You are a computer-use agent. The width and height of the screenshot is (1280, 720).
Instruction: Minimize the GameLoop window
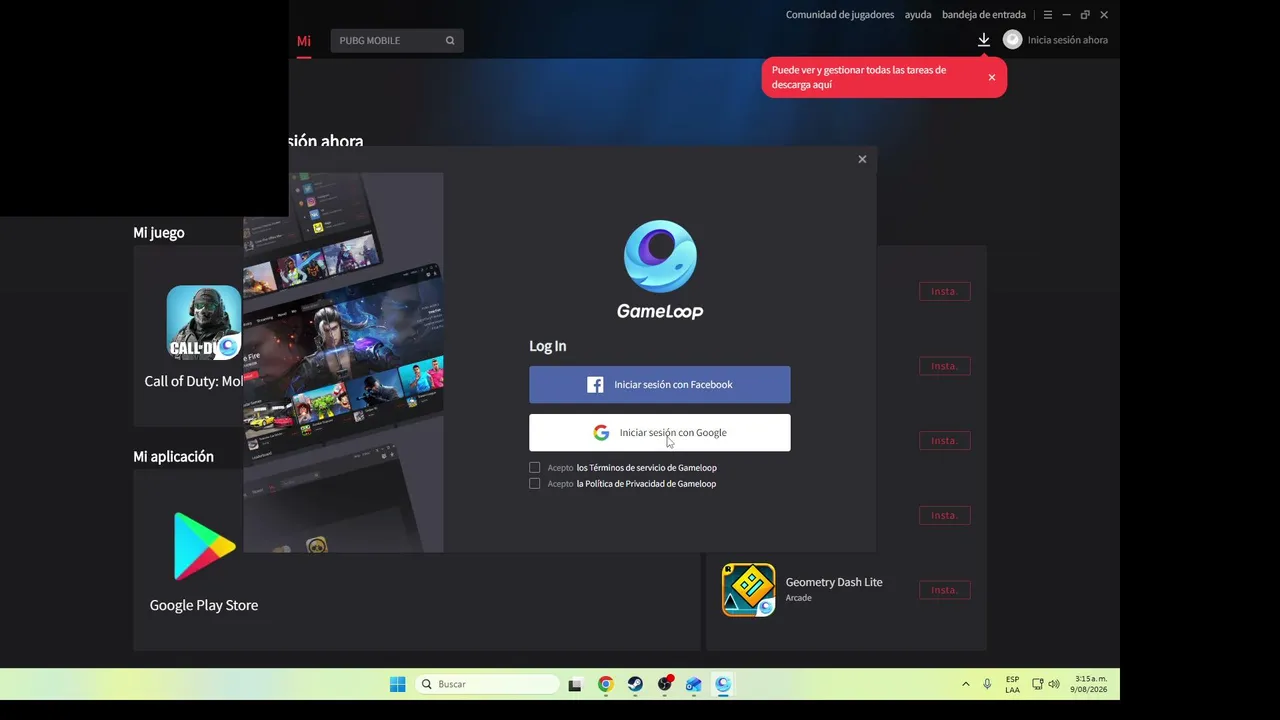1067,15
